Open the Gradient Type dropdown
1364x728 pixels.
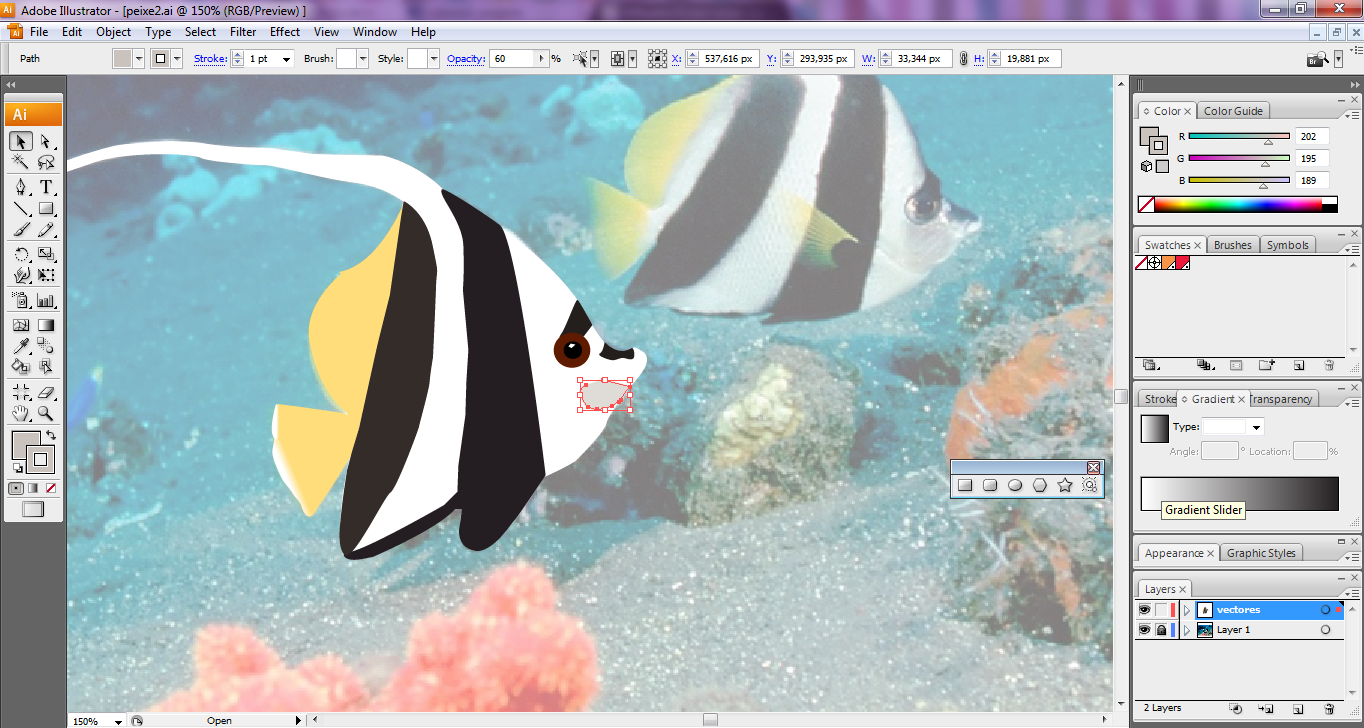click(1257, 427)
